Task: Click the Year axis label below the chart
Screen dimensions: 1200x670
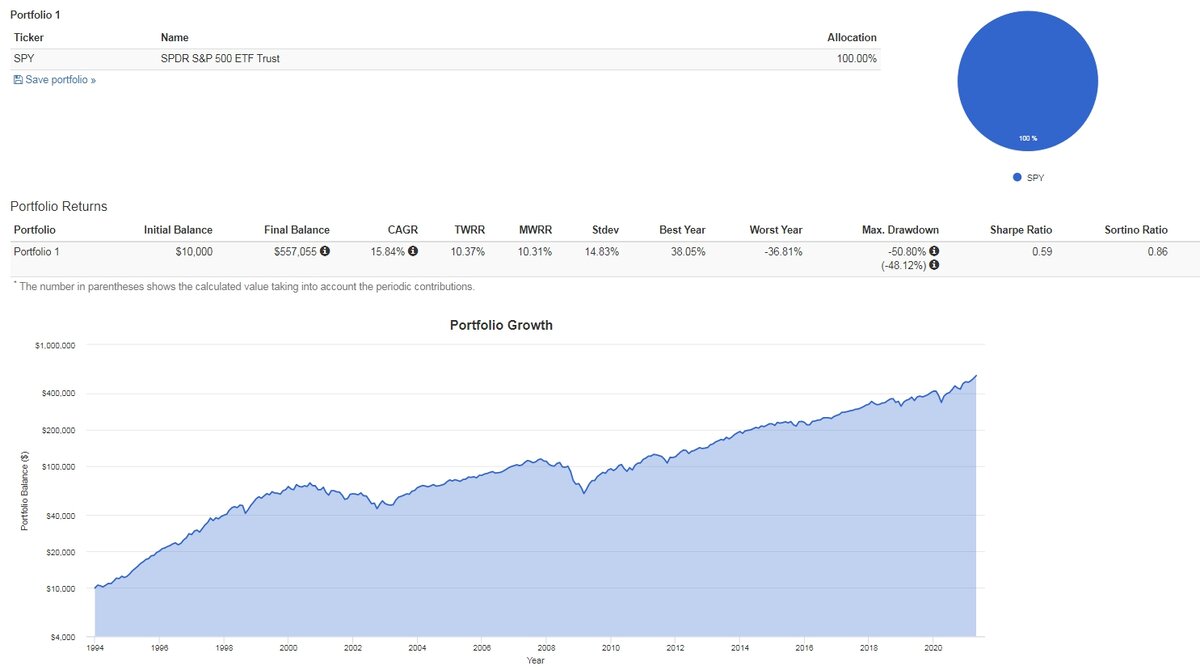Action: pos(536,659)
